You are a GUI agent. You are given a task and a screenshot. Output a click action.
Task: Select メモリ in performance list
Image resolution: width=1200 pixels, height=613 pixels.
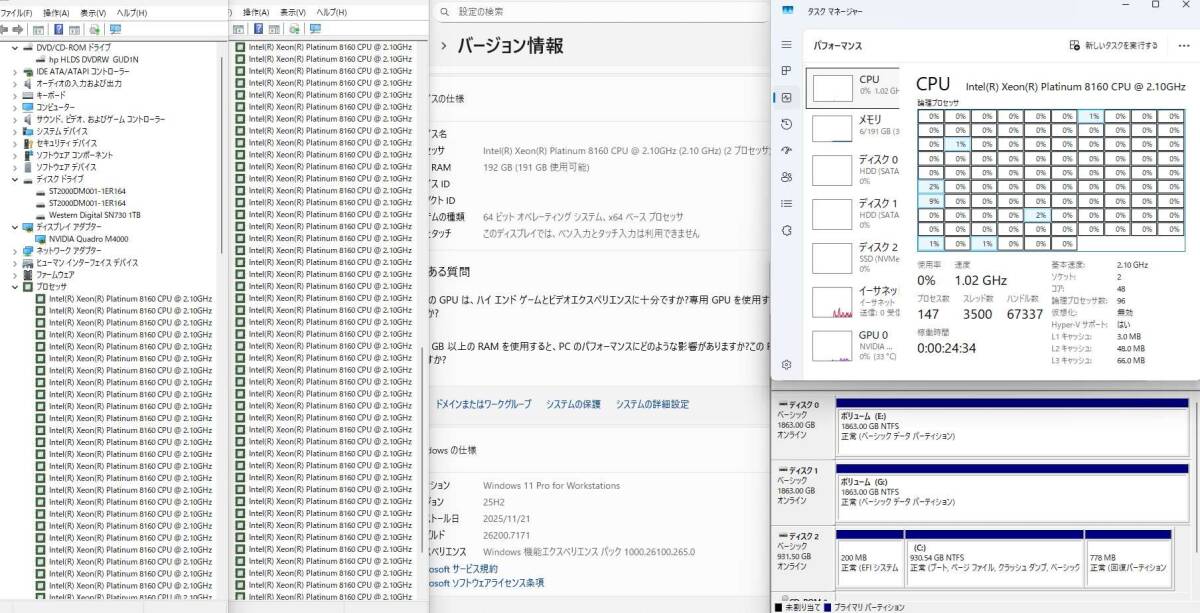(x=853, y=126)
